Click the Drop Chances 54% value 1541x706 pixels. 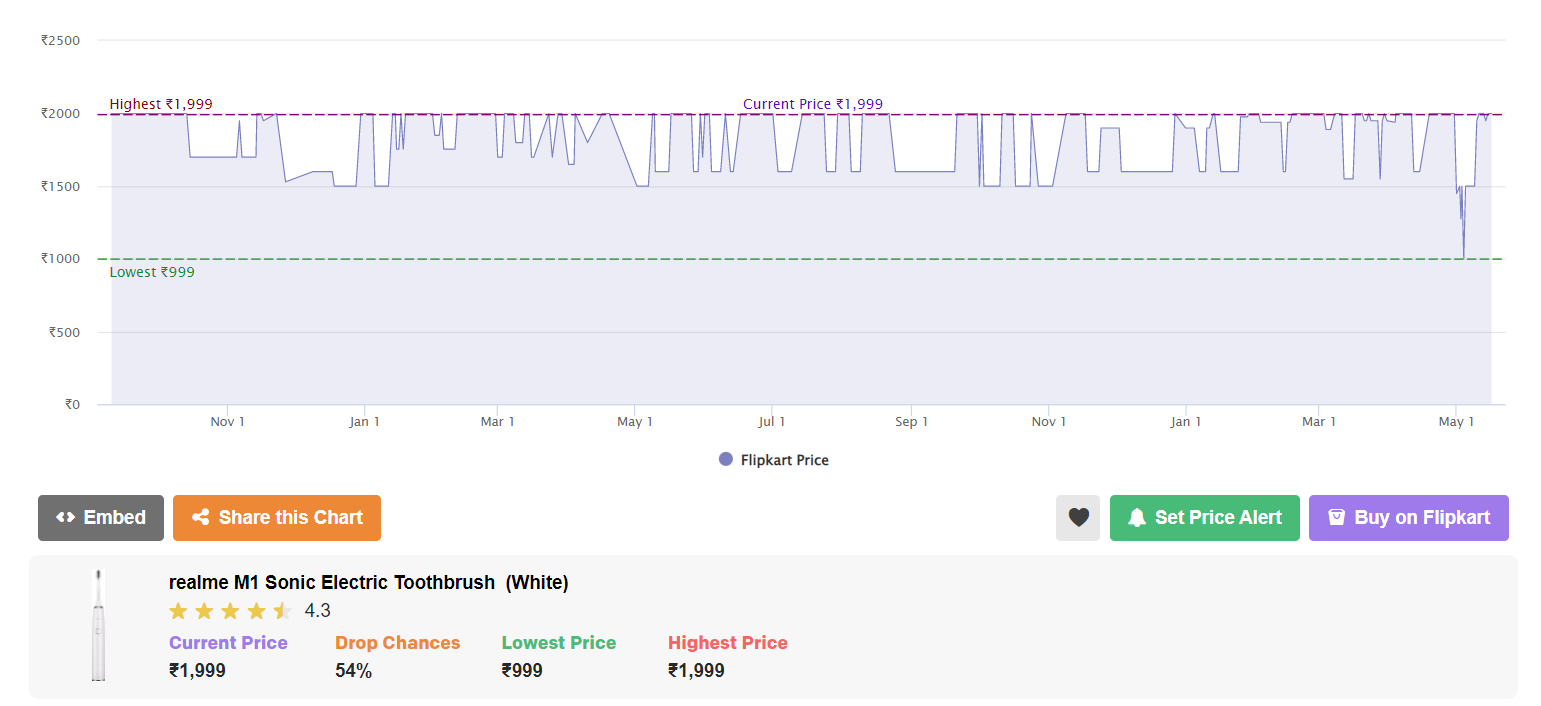[x=353, y=671]
